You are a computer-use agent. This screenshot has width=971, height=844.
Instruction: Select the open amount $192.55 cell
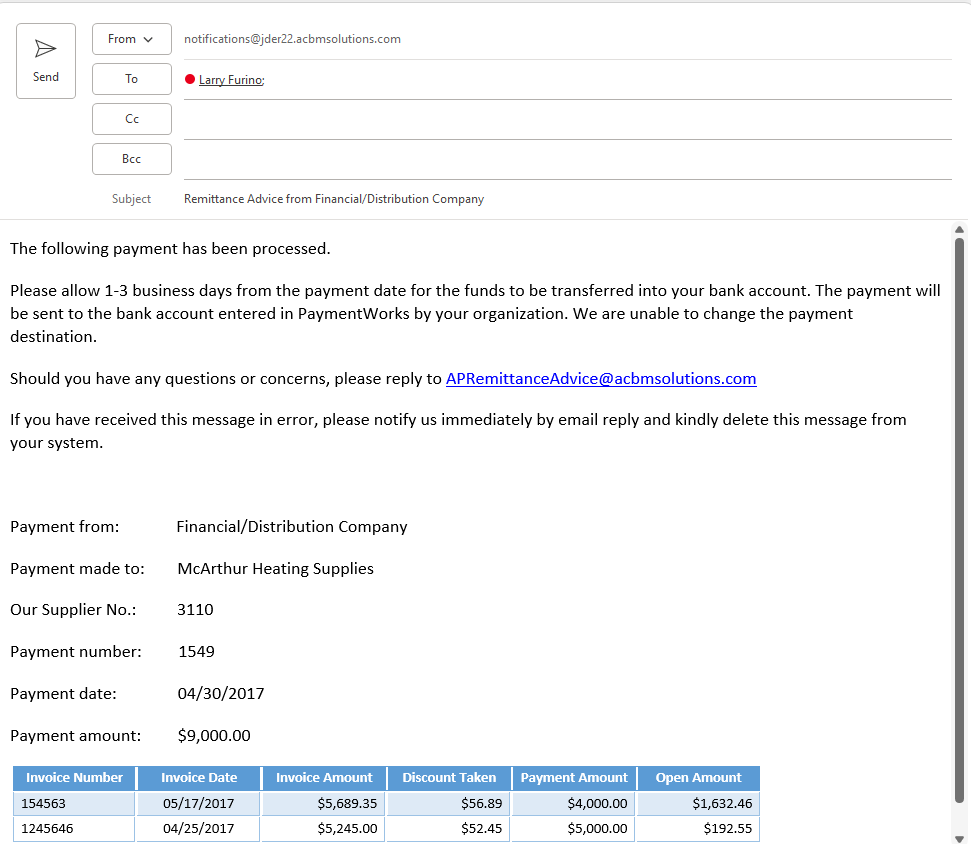(697, 828)
